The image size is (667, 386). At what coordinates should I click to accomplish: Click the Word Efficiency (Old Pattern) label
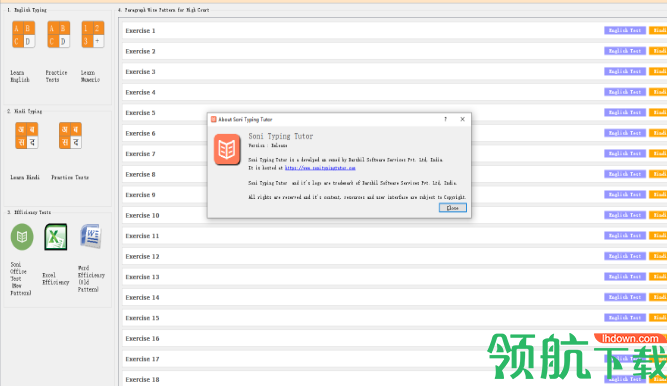coord(91,279)
